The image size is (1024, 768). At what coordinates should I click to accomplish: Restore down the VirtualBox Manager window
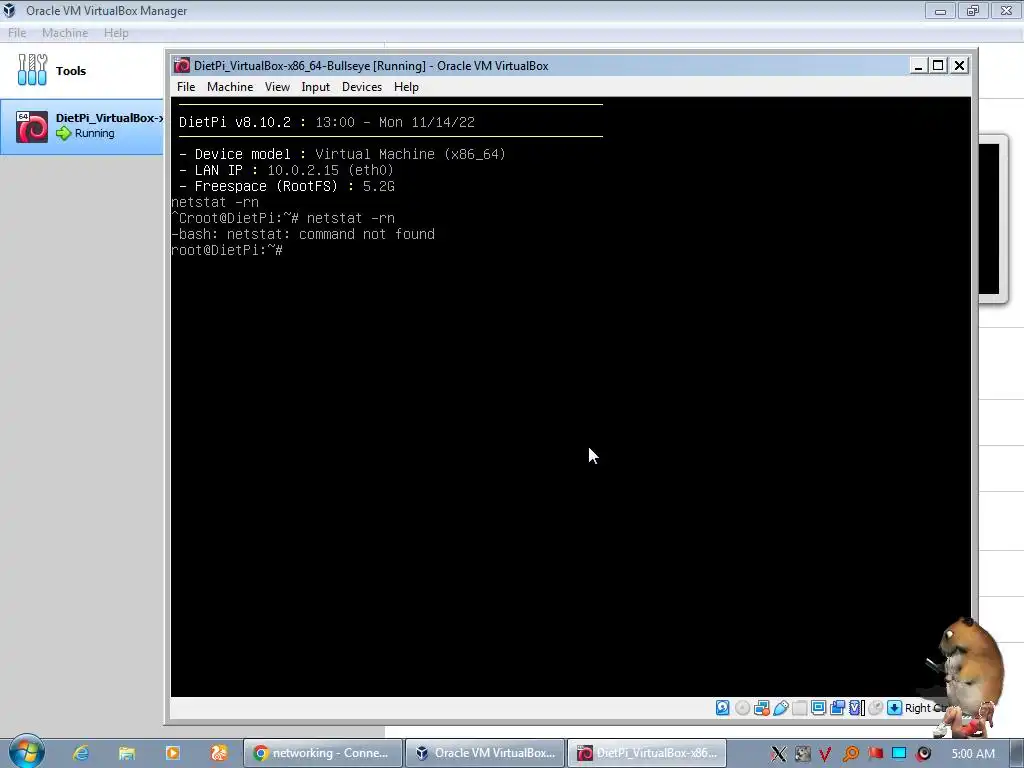[x=973, y=10]
